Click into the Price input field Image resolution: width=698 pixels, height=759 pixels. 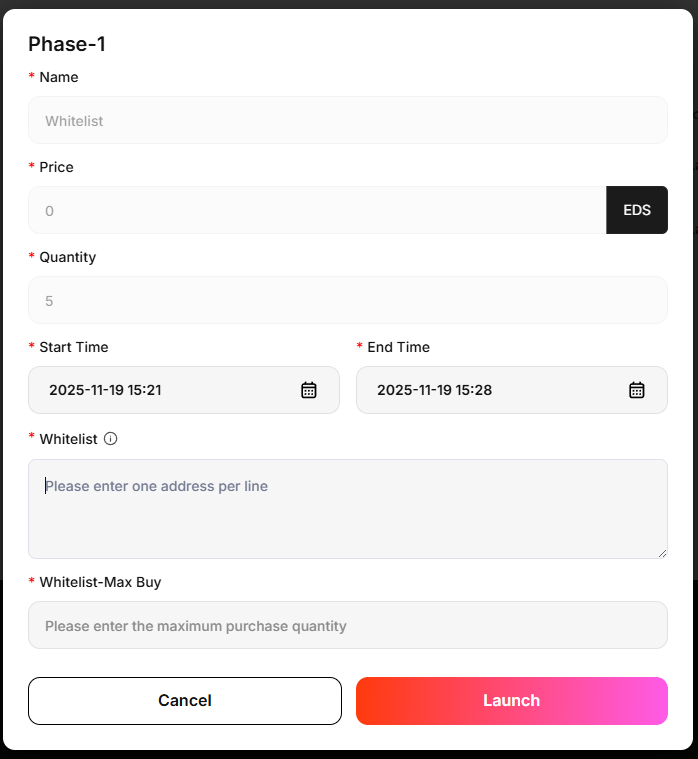click(x=317, y=210)
